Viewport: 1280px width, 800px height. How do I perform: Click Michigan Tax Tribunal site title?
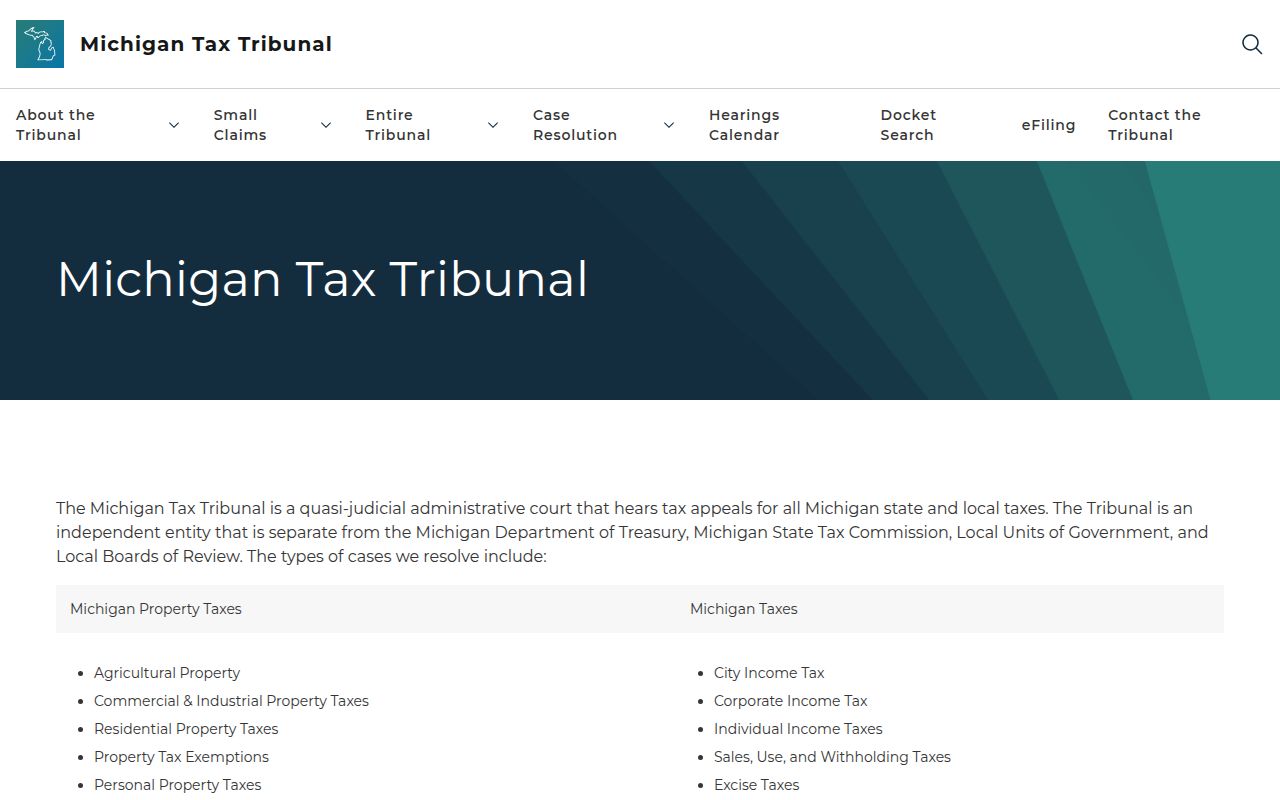point(206,44)
